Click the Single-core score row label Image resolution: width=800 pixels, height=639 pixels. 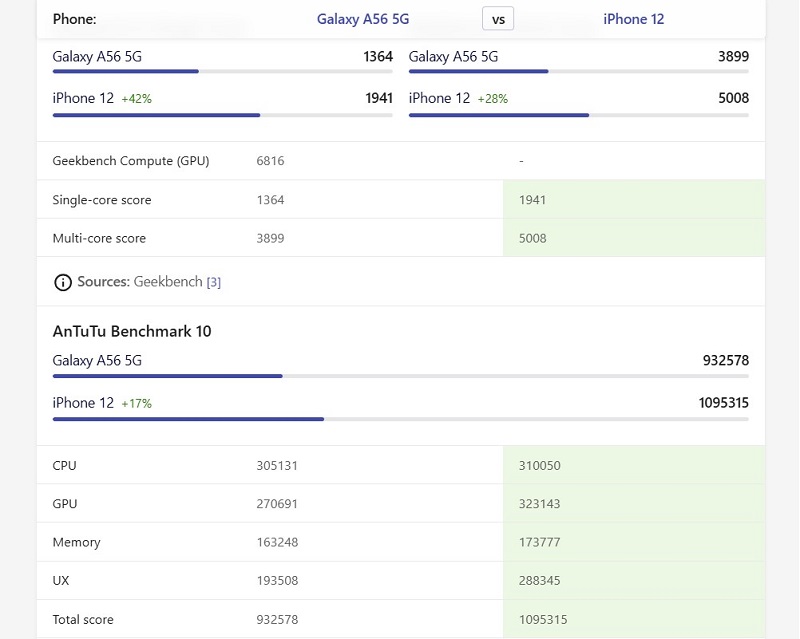point(102,200)
